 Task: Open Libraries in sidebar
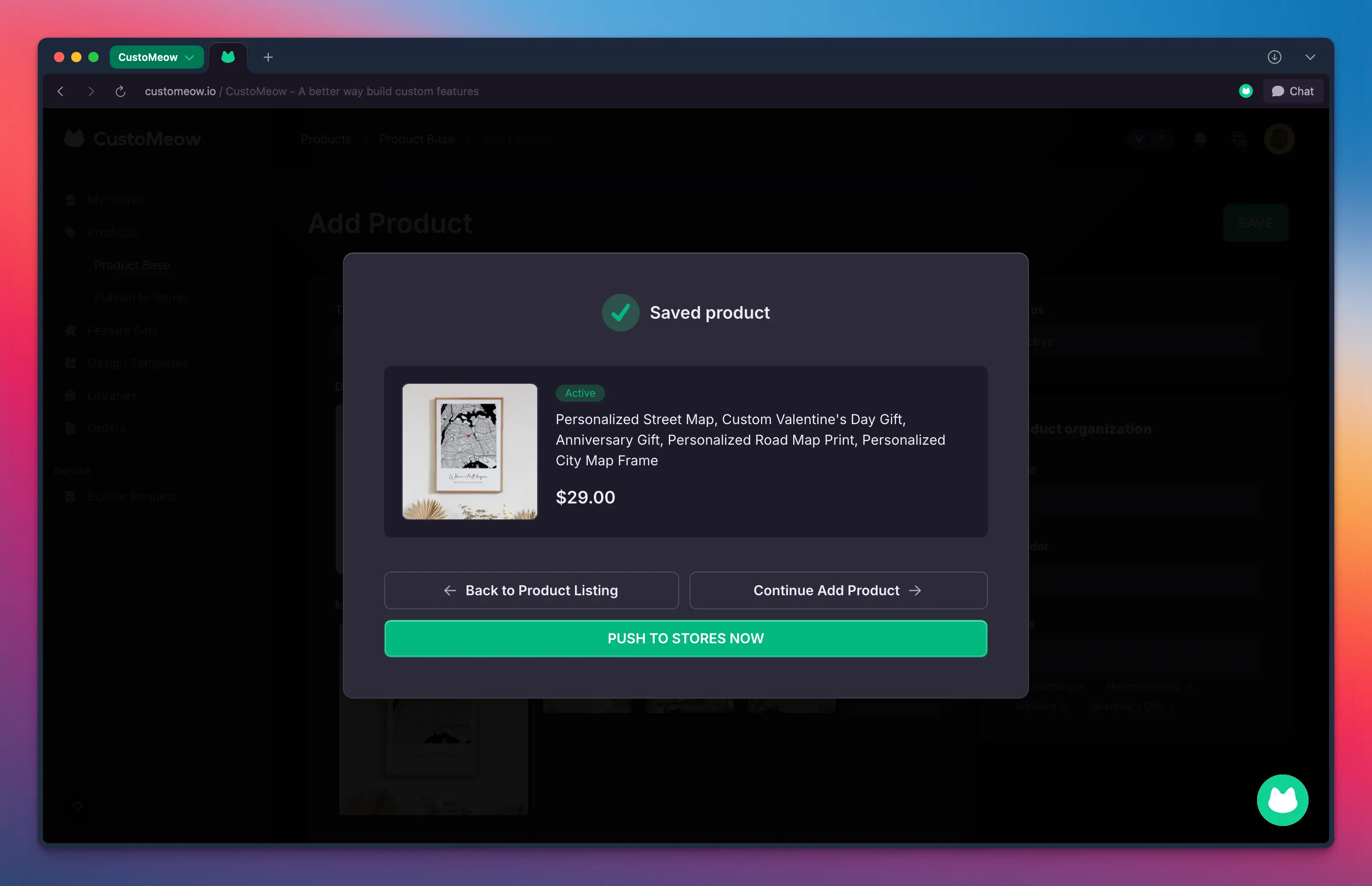[112, 396]
